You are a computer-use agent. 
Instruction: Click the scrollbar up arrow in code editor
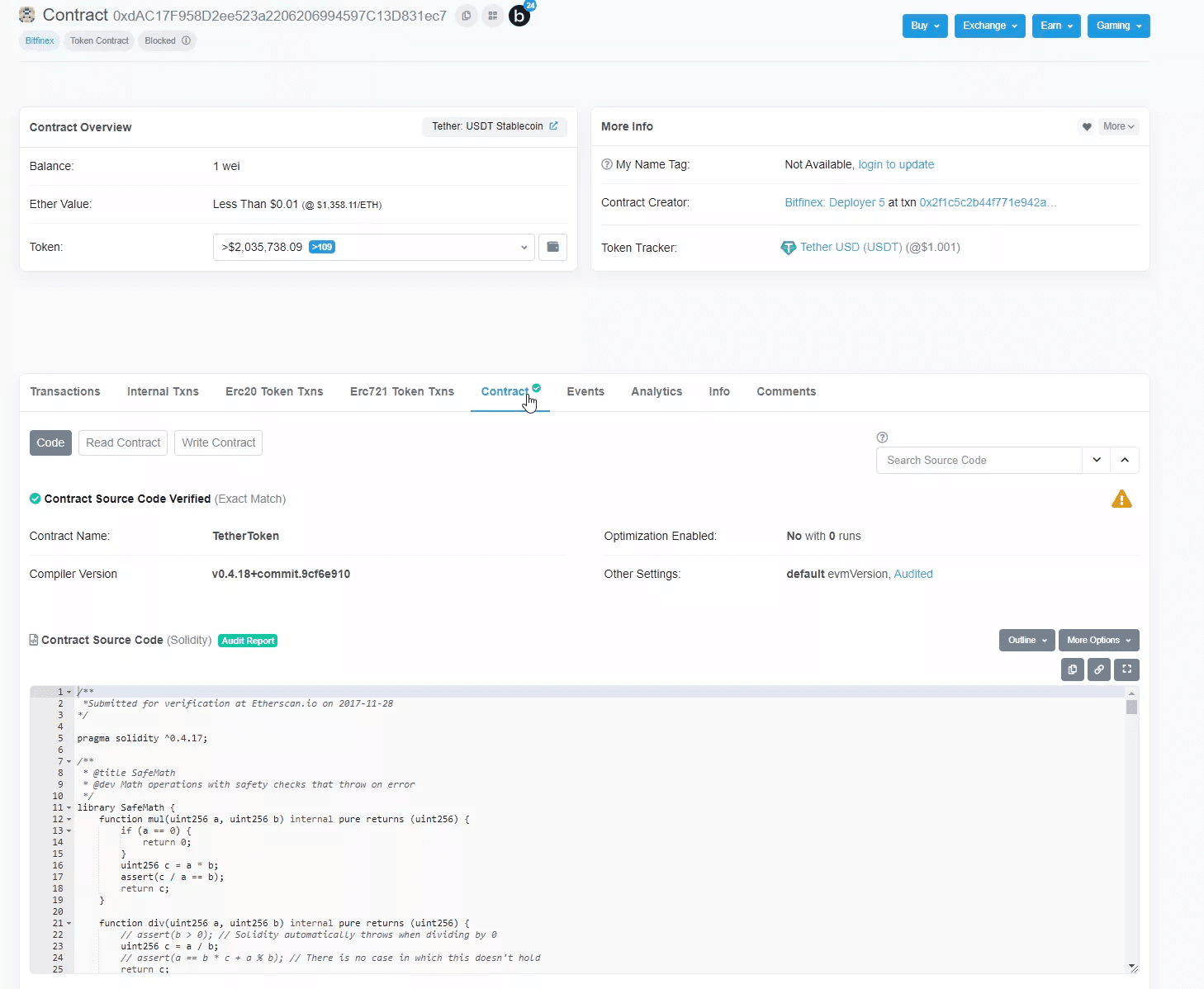pyautogui.click(x=1132, y=693)
